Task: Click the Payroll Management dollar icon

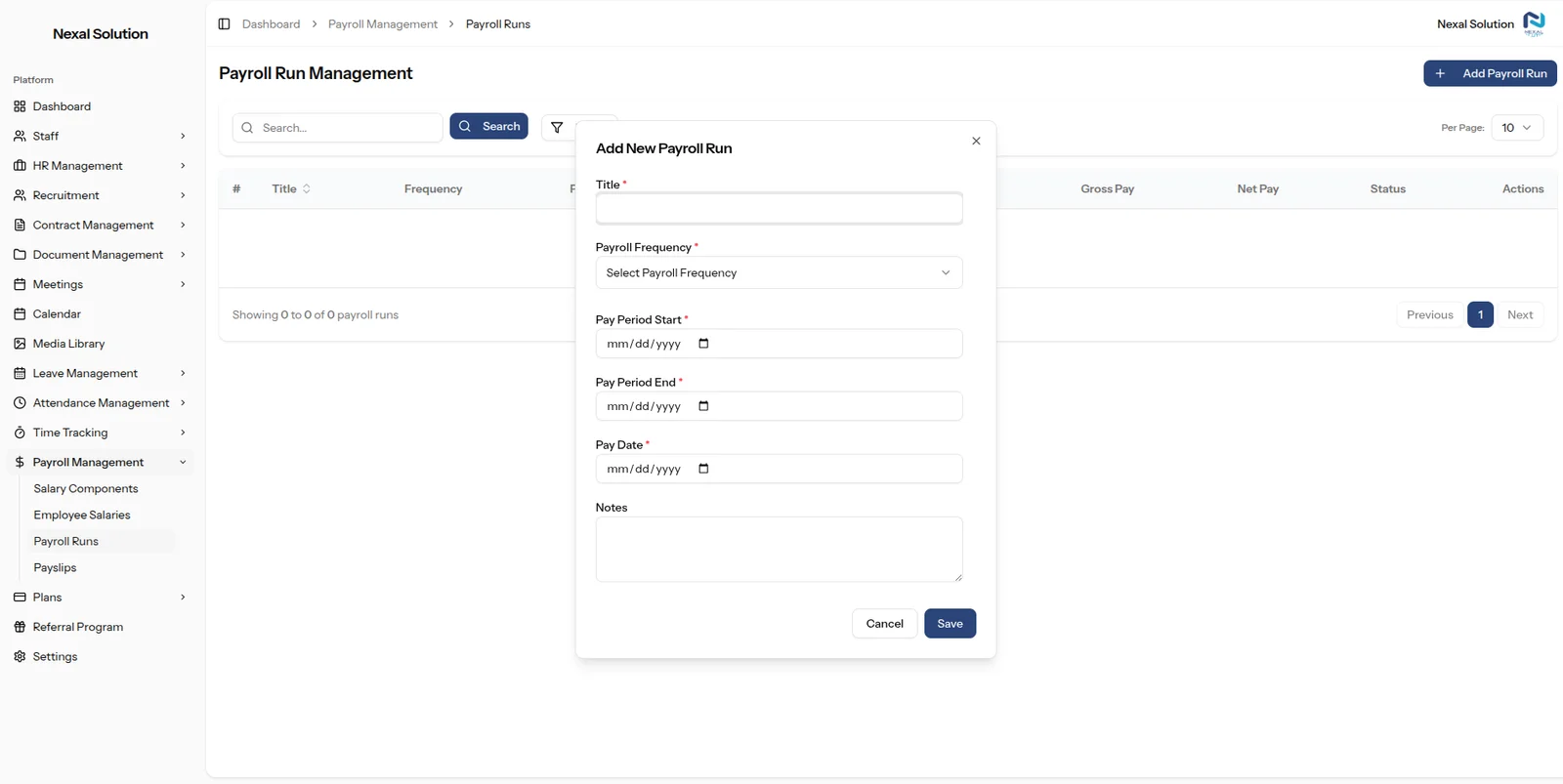Action: tap(20, 463)
